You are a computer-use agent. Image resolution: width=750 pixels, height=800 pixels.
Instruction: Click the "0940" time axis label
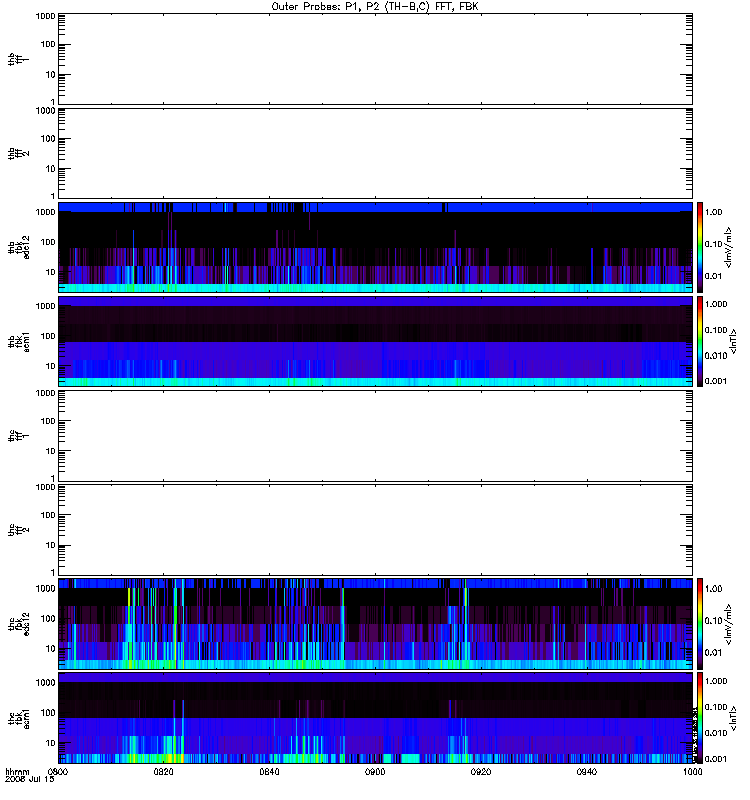coord(587,771)
